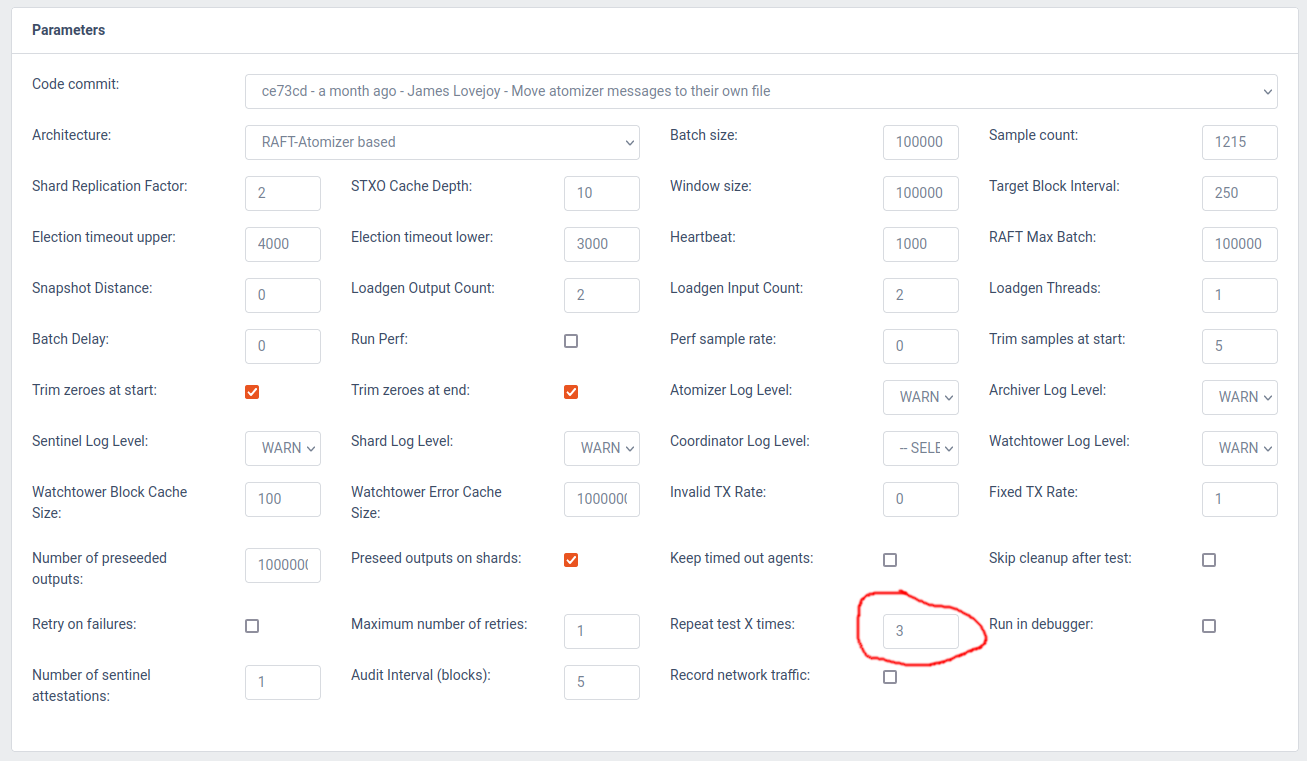
Task: Click the Batch size input field
Action: click(x=921, y=142)
